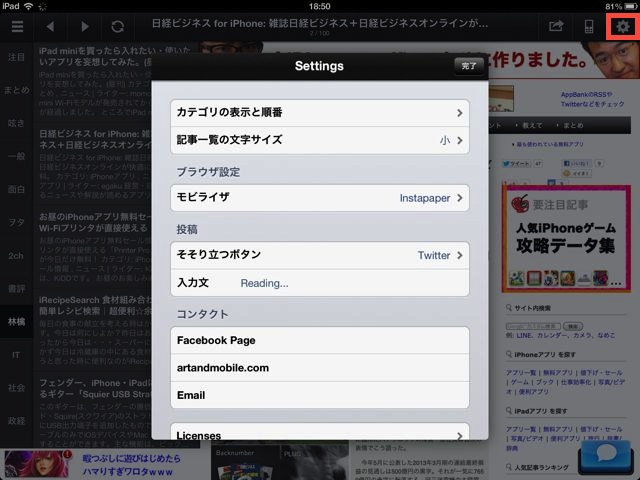Select the 政経 category tab
640x480 pixels.
coord(16,421)
